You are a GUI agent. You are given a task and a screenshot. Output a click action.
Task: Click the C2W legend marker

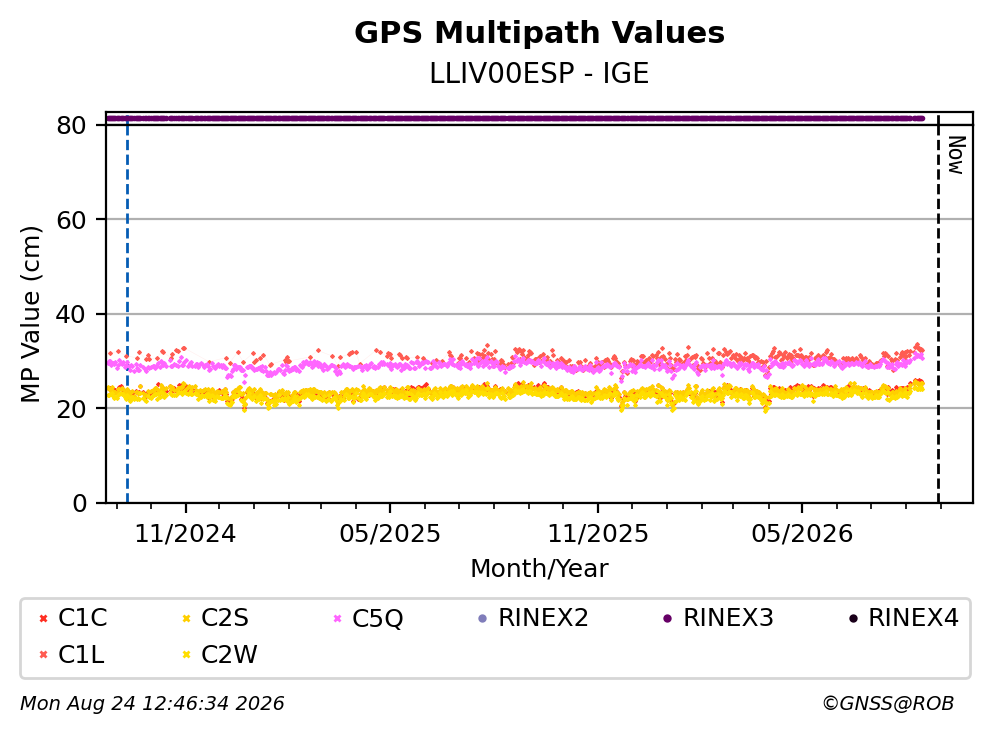click(x=186, y=655)
